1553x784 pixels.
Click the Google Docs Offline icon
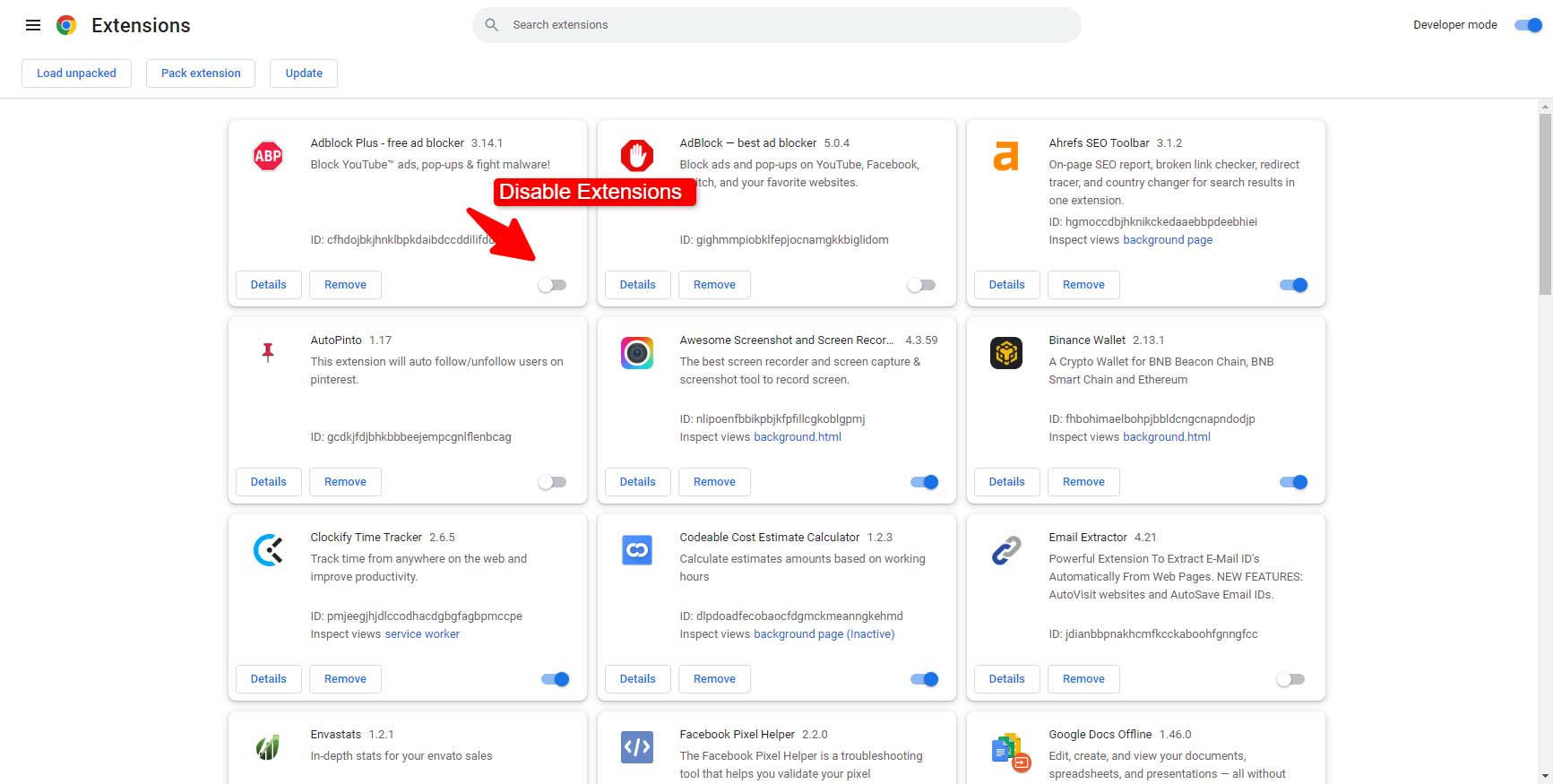(x=1012, y=751)
